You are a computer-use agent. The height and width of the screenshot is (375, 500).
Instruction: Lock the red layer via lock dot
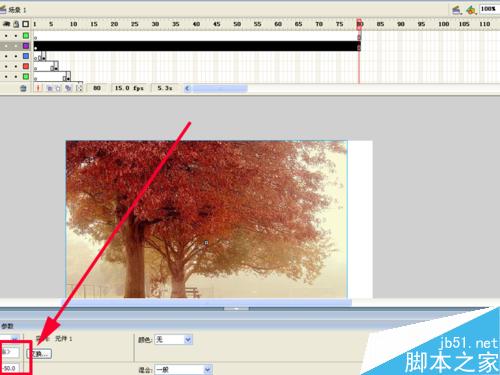pos(16,67)
